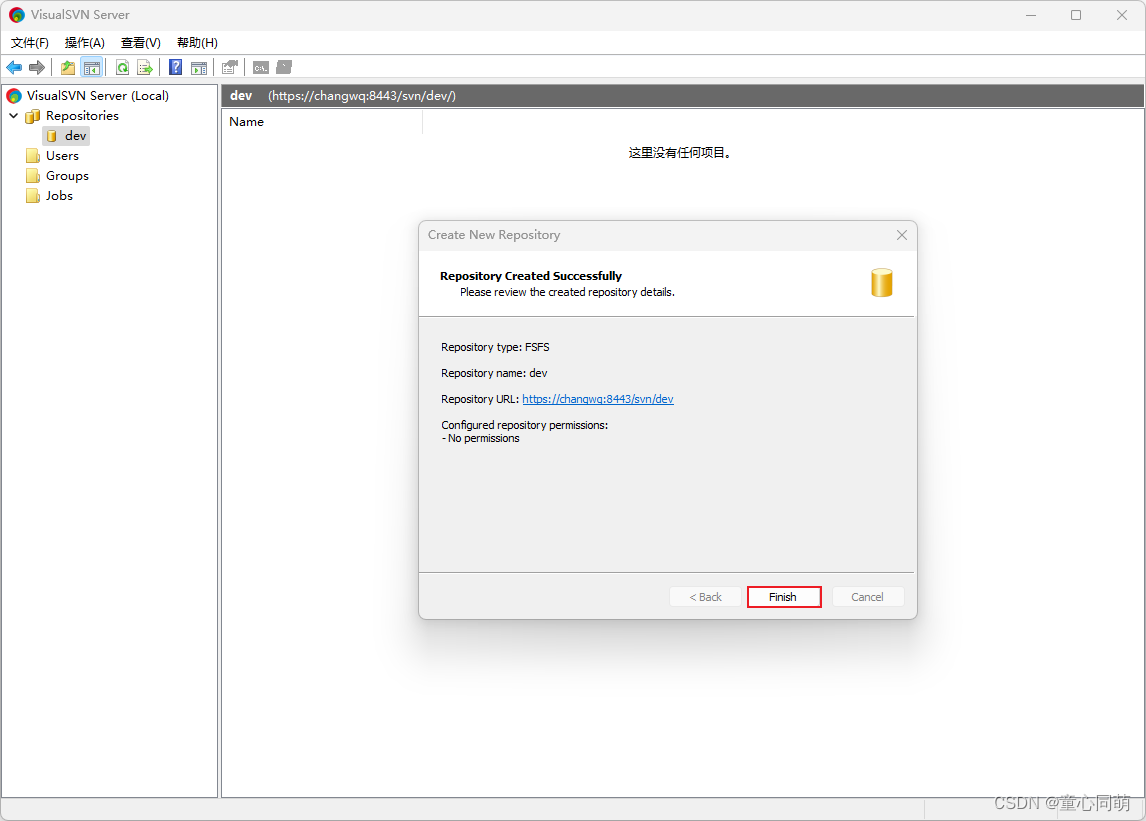Click the Groups folder icon
The image size is (1146, 821).
pyautogui.click(x=33, y=175)
